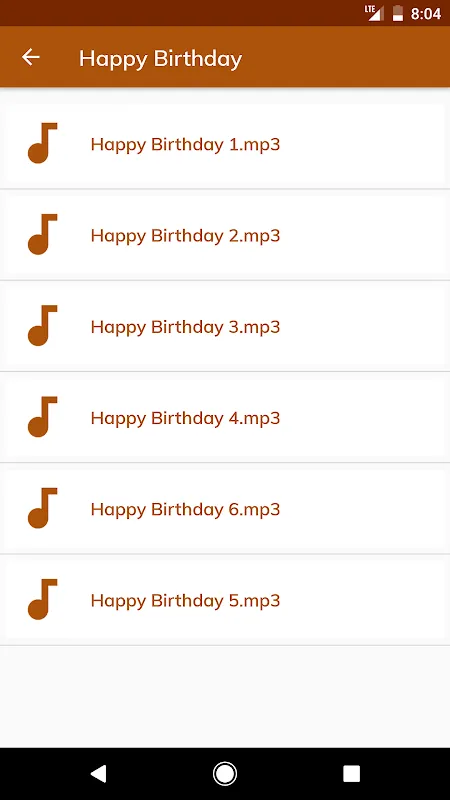Image resolution: width=450 pixels, height=800 pixels.
Task: Open Happy Birthday 6.mp3 ringtone
Action: (225, 509)
